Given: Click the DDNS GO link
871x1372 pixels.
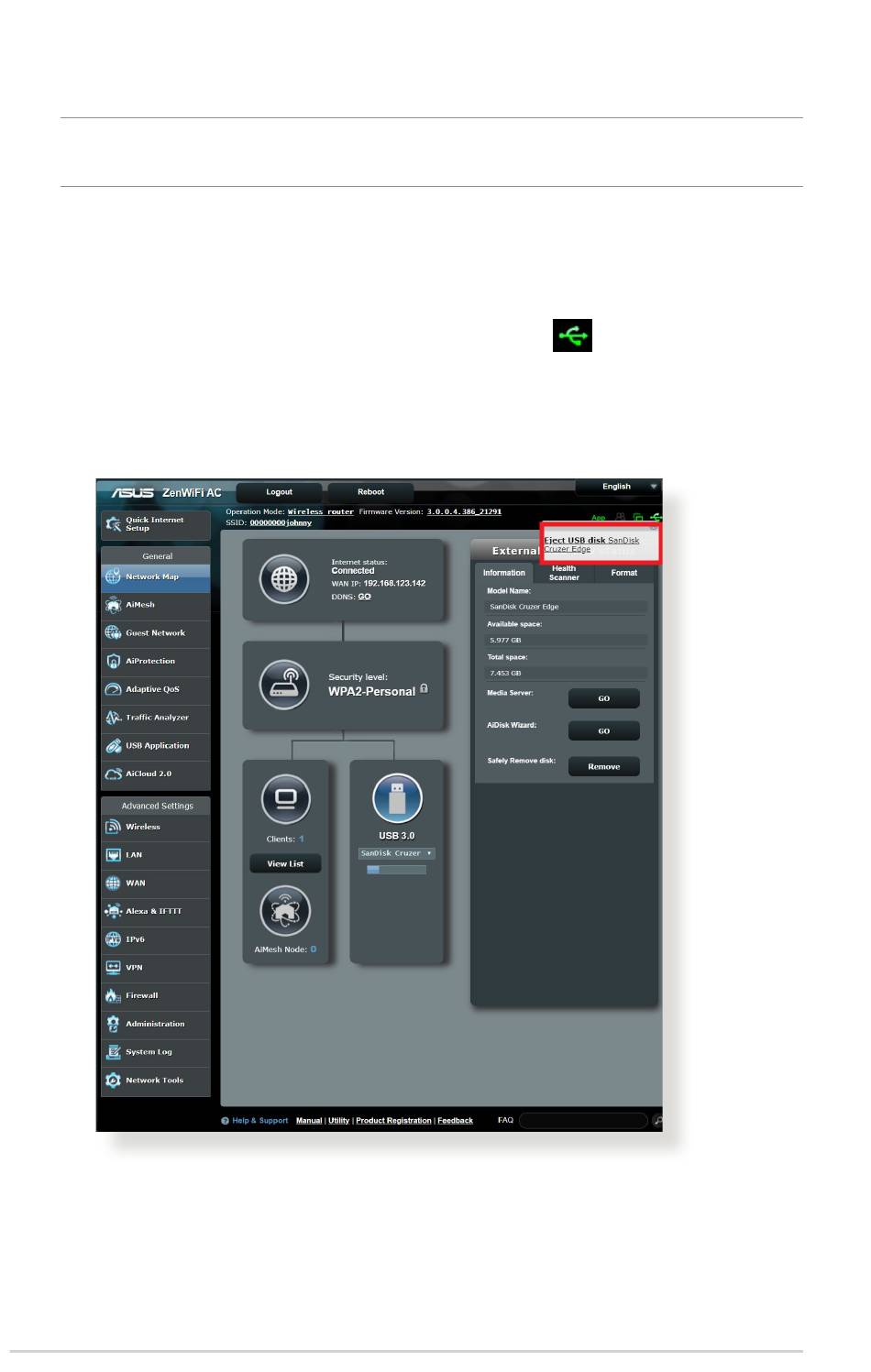Looking at the screenshot, I should [x=365, y=597].
